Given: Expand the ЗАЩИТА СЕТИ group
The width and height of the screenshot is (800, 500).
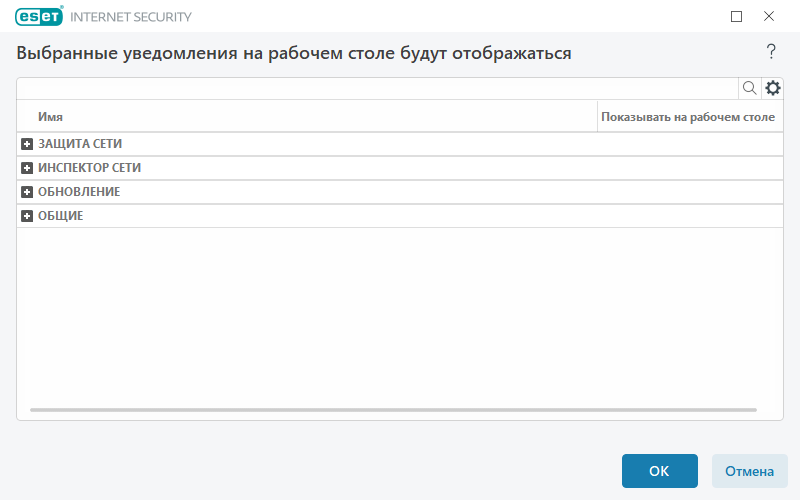Looking at the screenshot, I should click(x=27, y=144).
